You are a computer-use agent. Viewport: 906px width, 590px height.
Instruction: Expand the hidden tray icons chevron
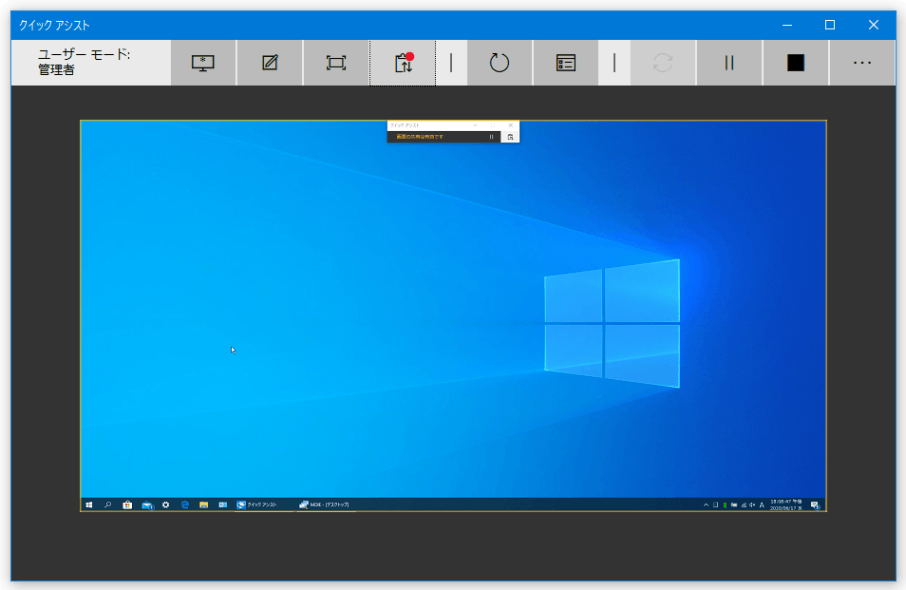(x=706, y=505)
